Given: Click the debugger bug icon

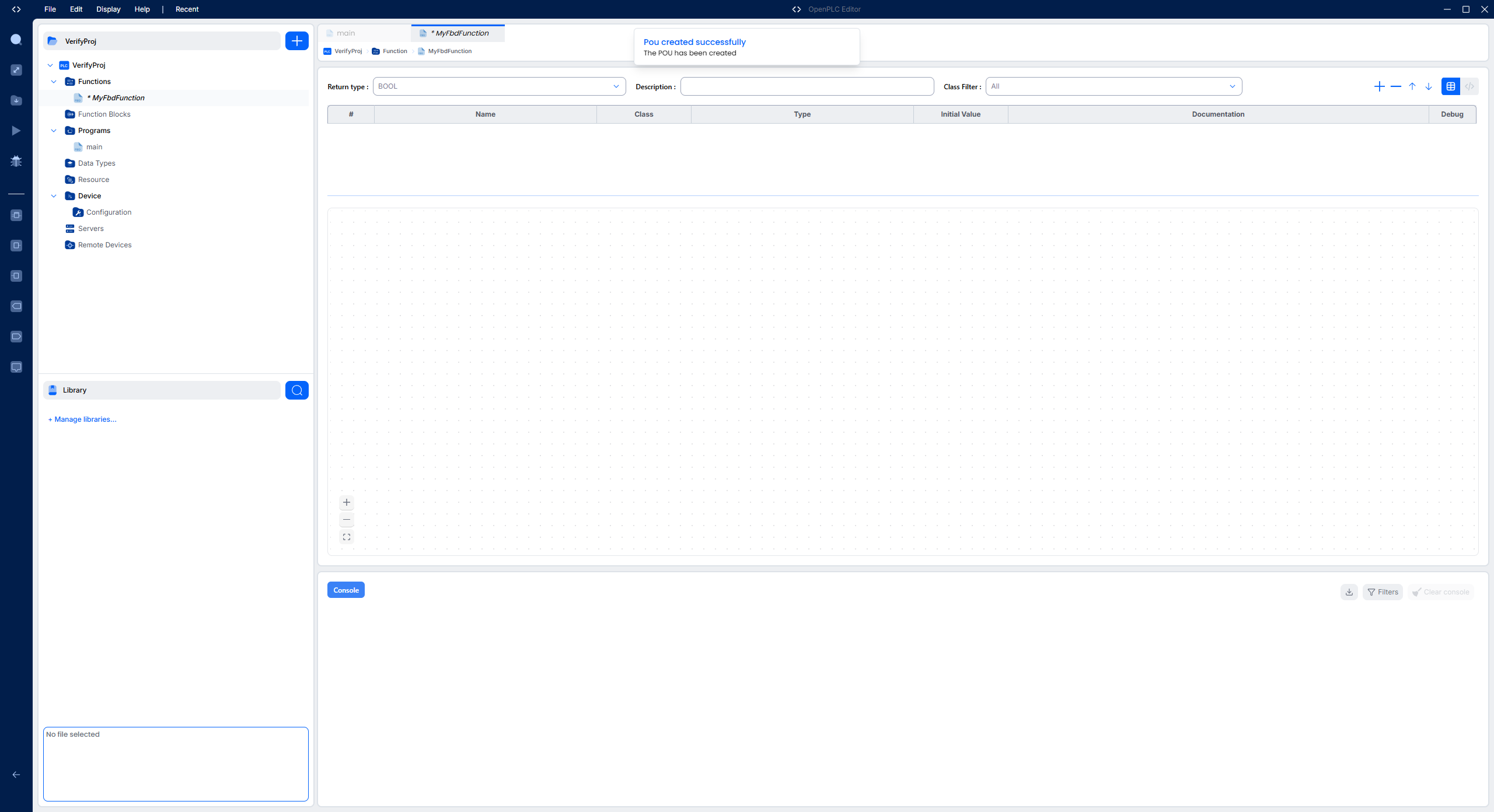Looking at the screenshot, I should (x=16, y=161).
